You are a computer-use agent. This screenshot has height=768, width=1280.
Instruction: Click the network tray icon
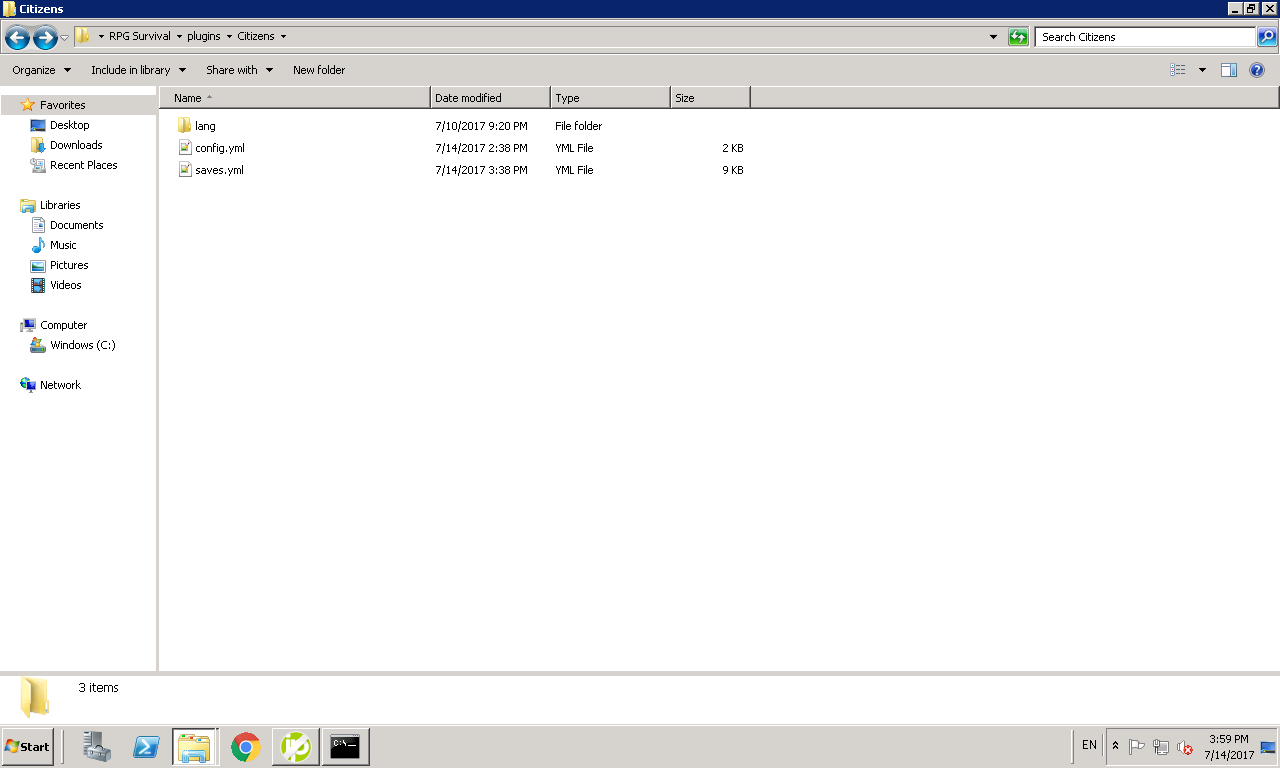pos(1161,747)
